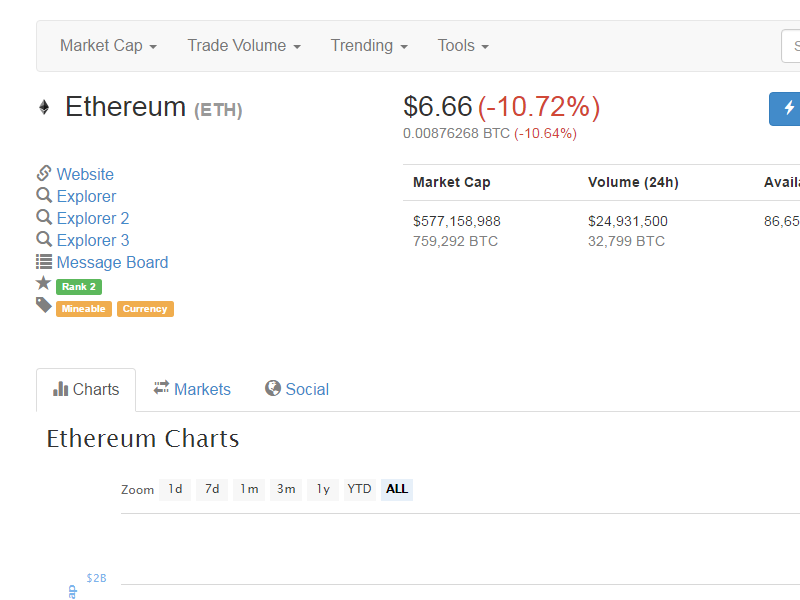This screenshot has height=600, width=800.
Task: Click the $2B chart axis label
Action: (96, 578)
